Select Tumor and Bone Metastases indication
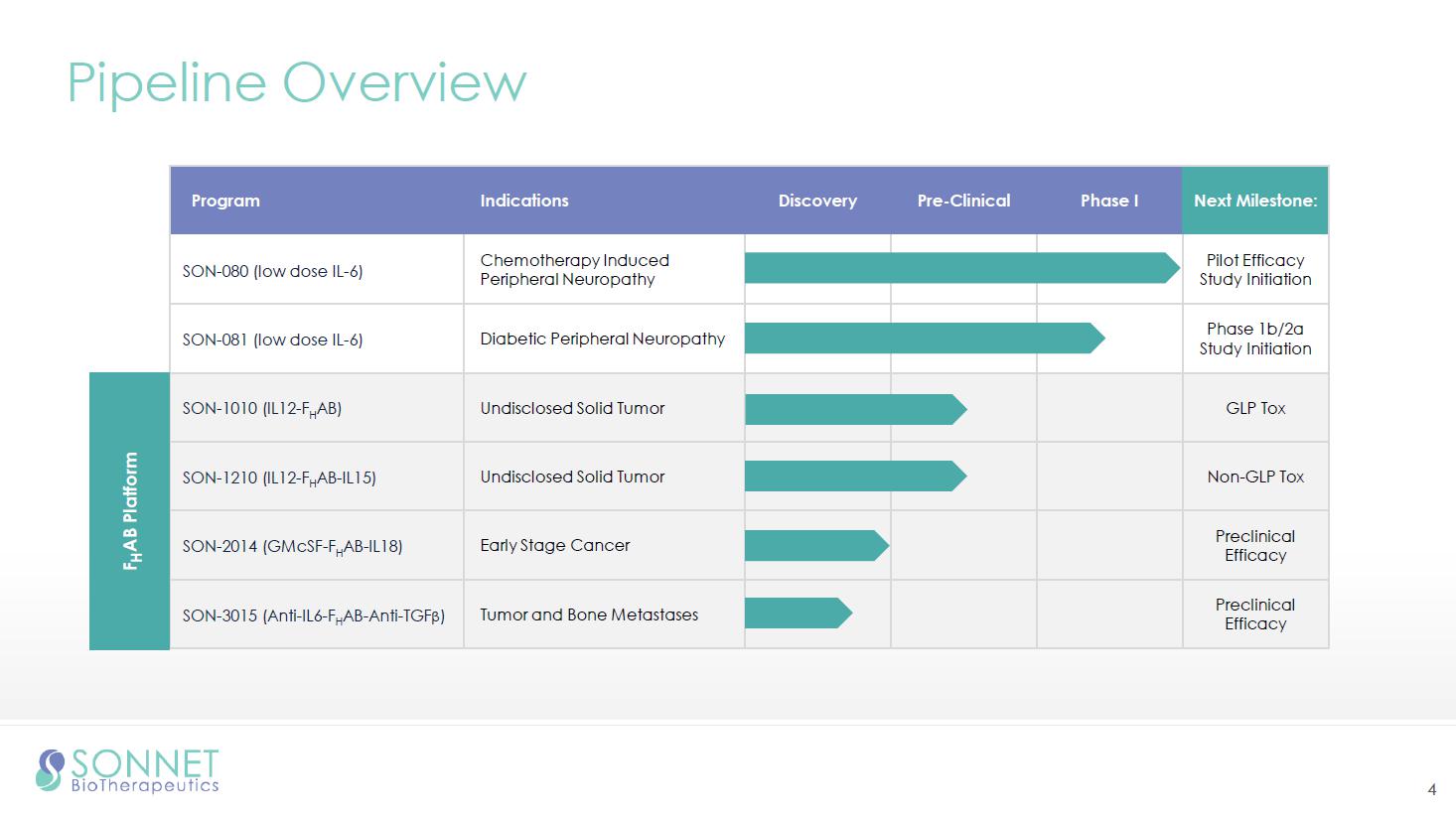Viewport: 1456px width, 818px height. click(x=589, y=614)
